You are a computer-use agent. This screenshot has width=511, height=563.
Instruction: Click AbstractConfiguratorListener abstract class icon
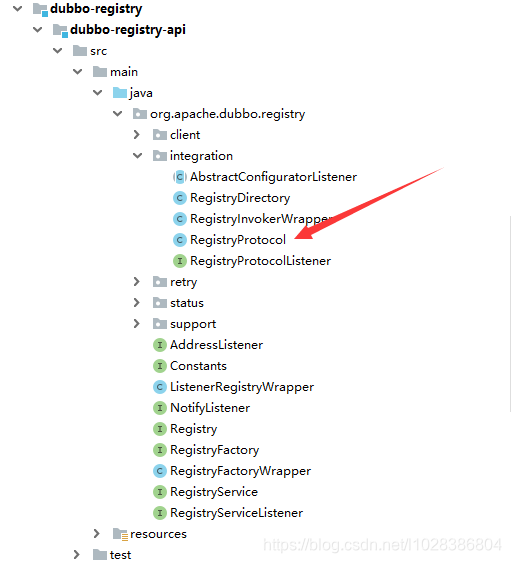[x=180, y=177]
